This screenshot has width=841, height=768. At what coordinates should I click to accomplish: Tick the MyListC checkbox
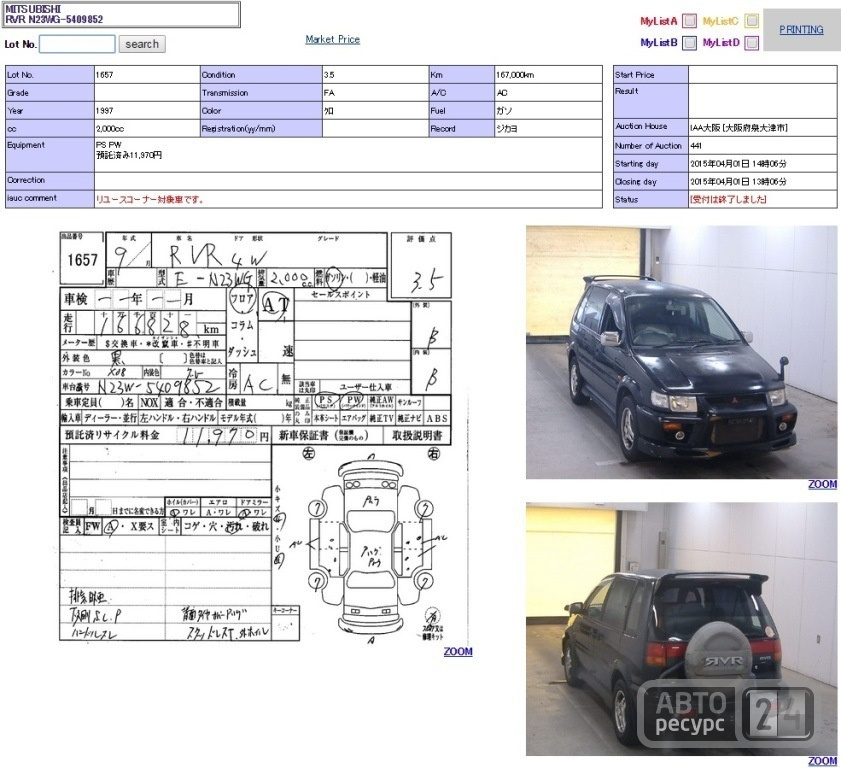(752, 21)
